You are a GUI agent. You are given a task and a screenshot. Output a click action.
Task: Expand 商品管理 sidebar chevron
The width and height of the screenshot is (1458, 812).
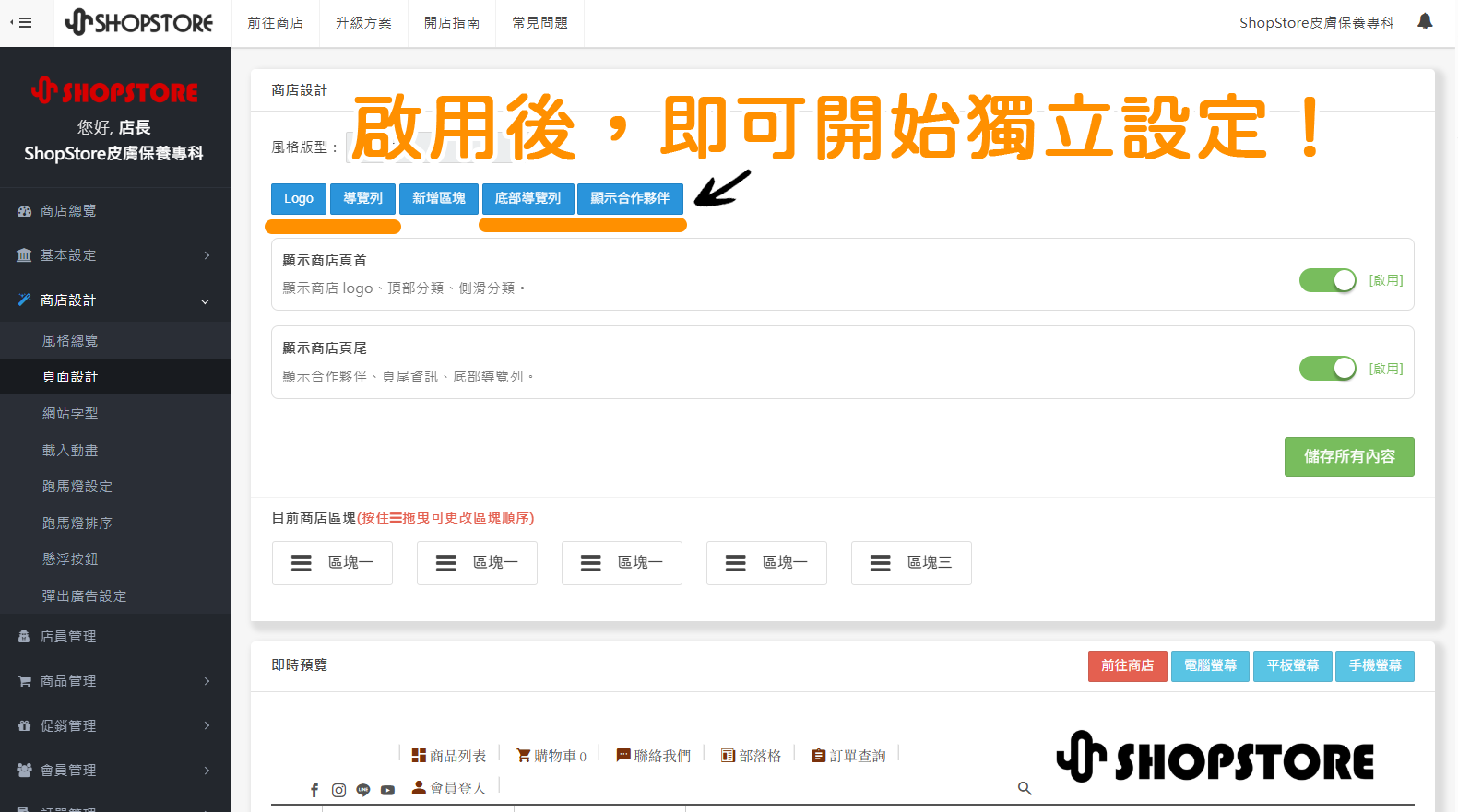click(207, 681)
